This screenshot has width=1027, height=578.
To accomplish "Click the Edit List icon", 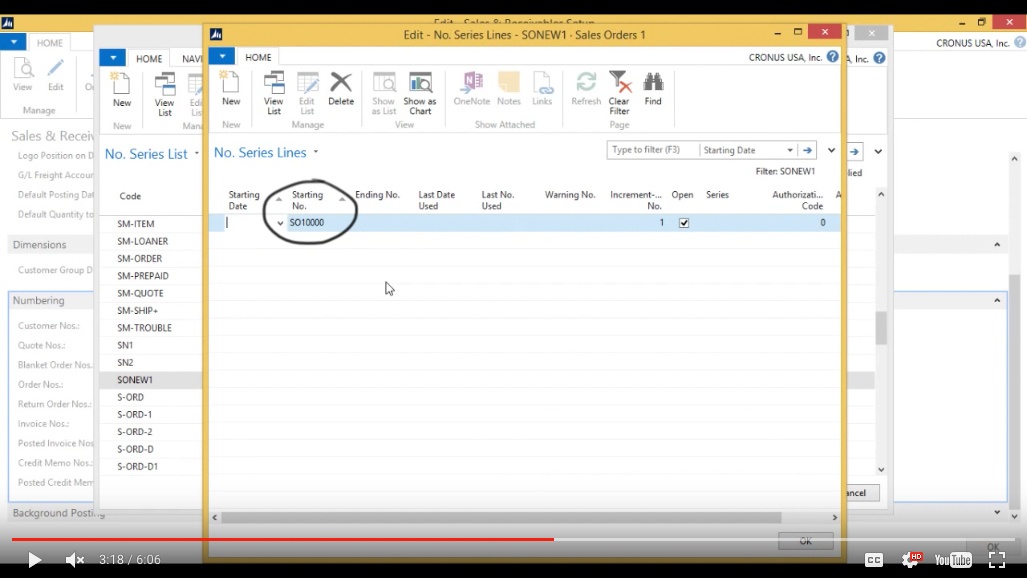I will pos(307,90).
